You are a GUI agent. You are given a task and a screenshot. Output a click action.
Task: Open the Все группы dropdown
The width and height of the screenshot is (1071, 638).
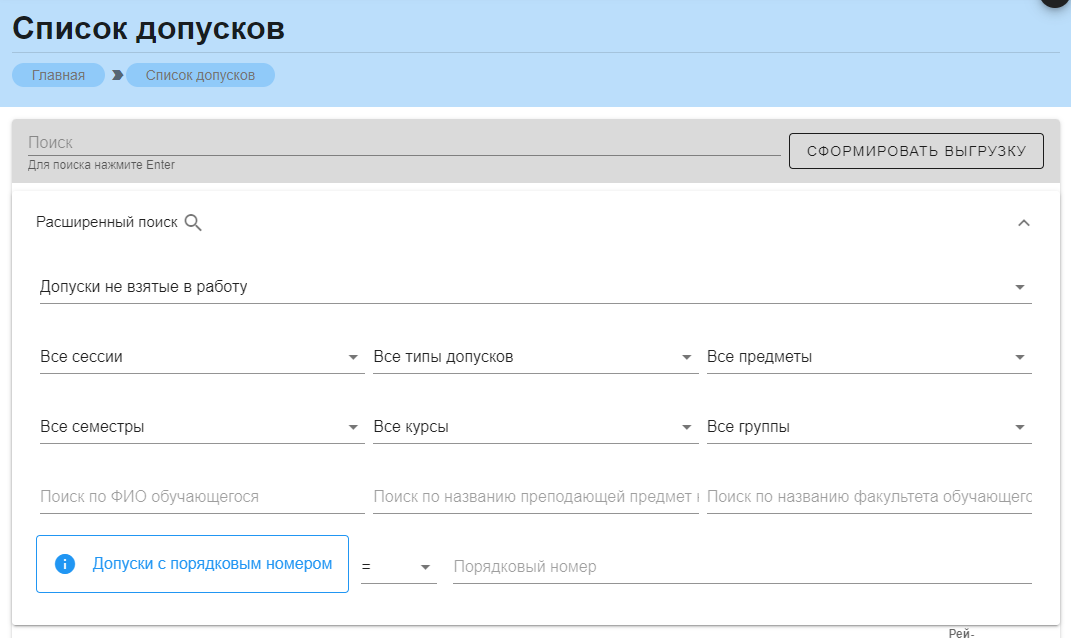pos(868,427)
